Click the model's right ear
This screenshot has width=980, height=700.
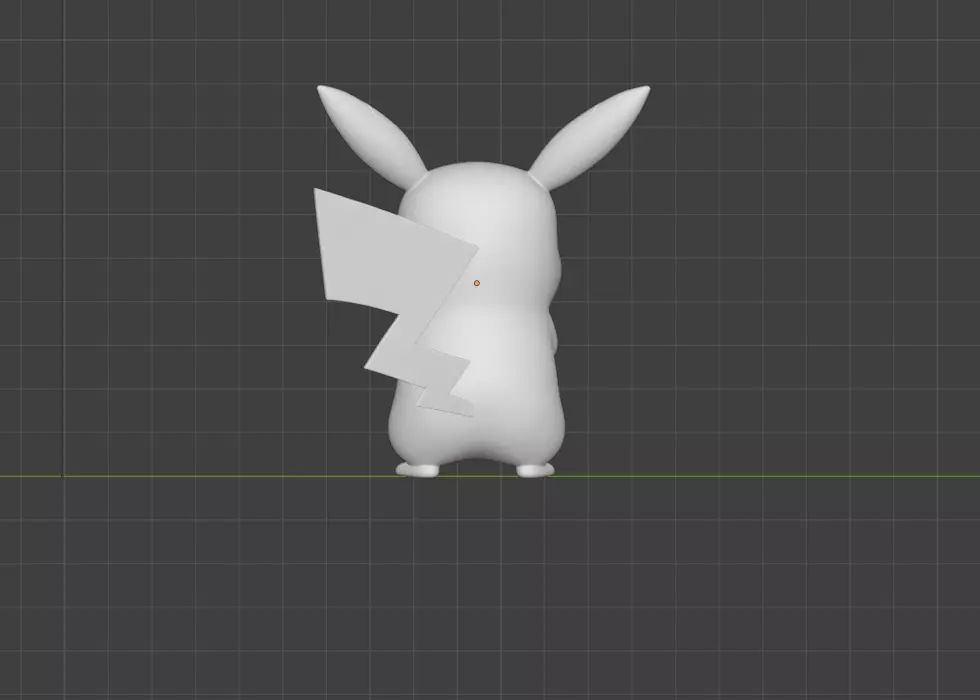(590, 138)
